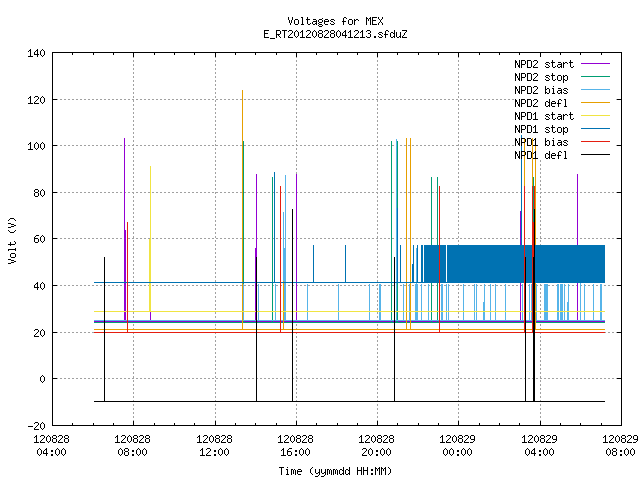Click the x-axis tick '120828 04:00'
Image resolution: width=640 pixels, height=480 pixels.
[x=51, y=446]
